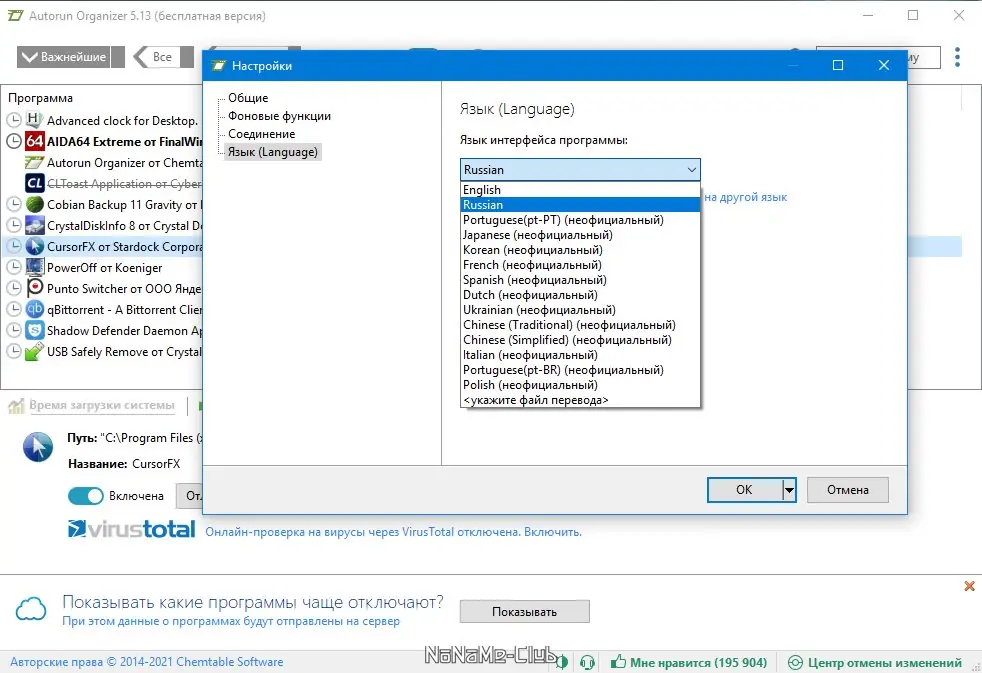
Task: Click the headset support icon
Action: coord(587,662)
